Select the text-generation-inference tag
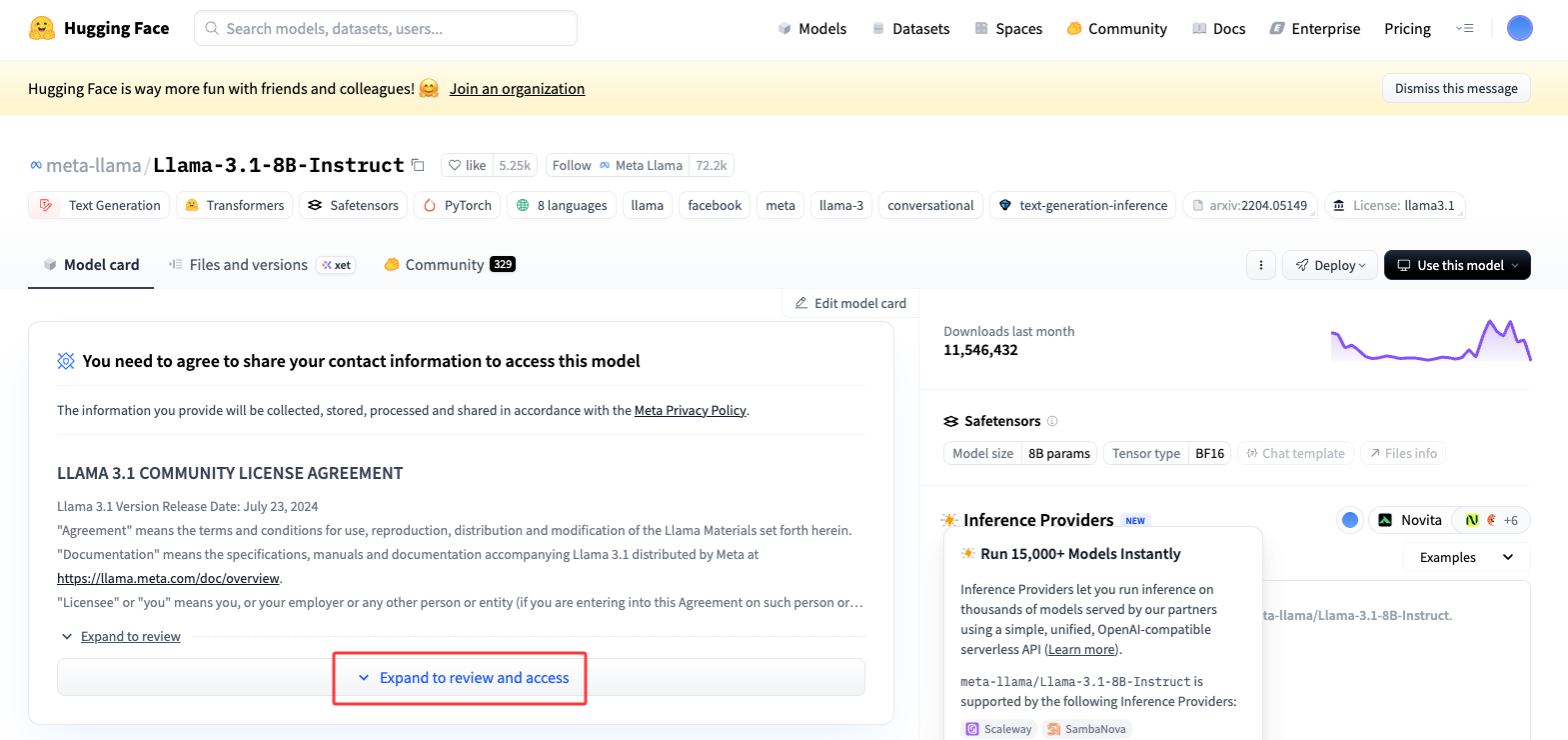 click(1082, 205)
